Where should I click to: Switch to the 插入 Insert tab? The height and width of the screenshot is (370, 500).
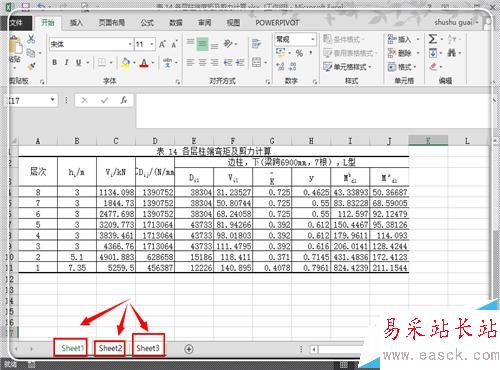76,23
